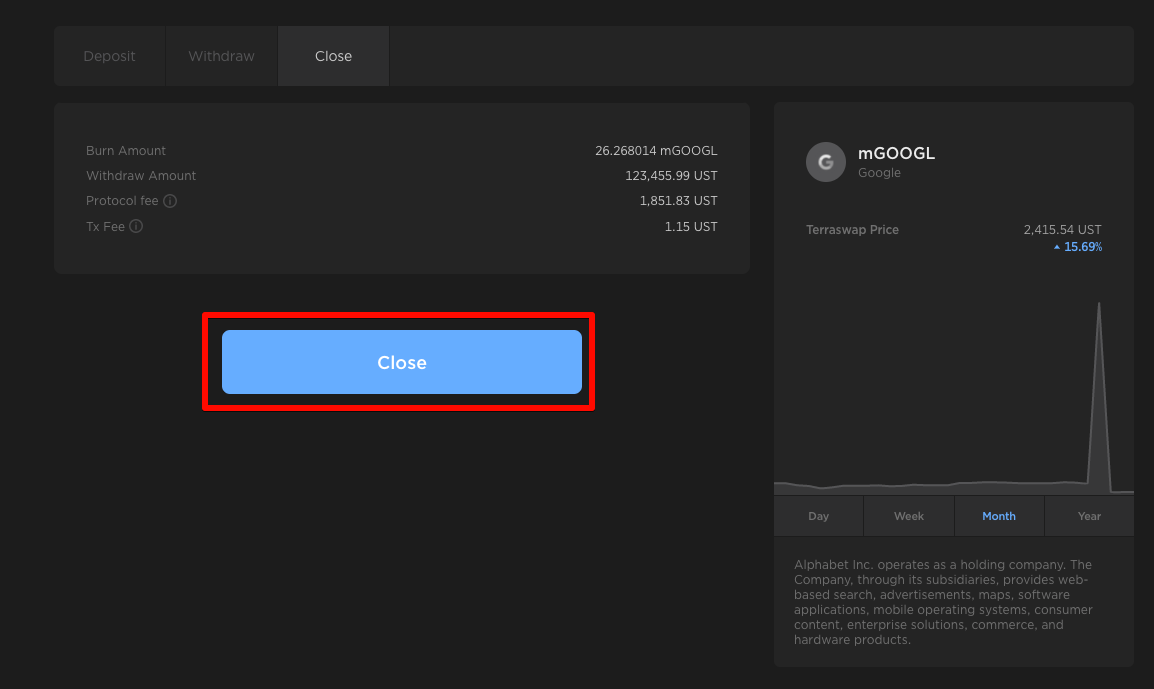1154x689 pixels.
Task: Select the Close tab at the top
Action: tap(333, 56)
